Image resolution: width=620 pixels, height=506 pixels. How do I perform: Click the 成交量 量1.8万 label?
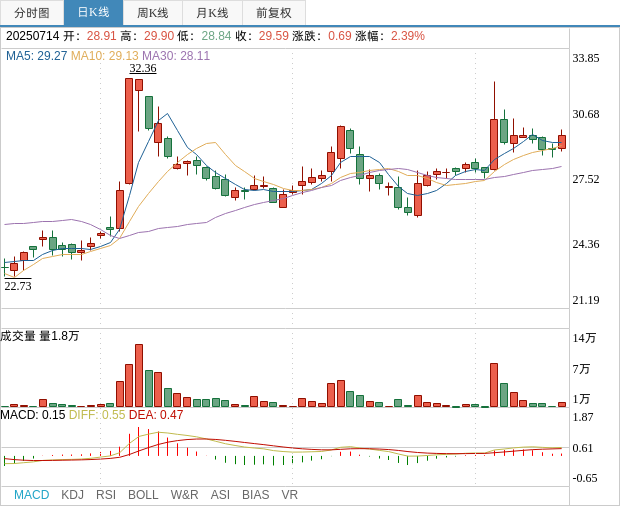pyautogui.click(x=40, y=336)
